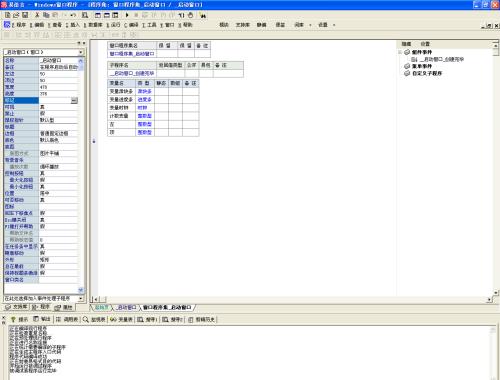Open the 词库 dropdown arrow
The image size is (500, 380).
pos(310,25)
